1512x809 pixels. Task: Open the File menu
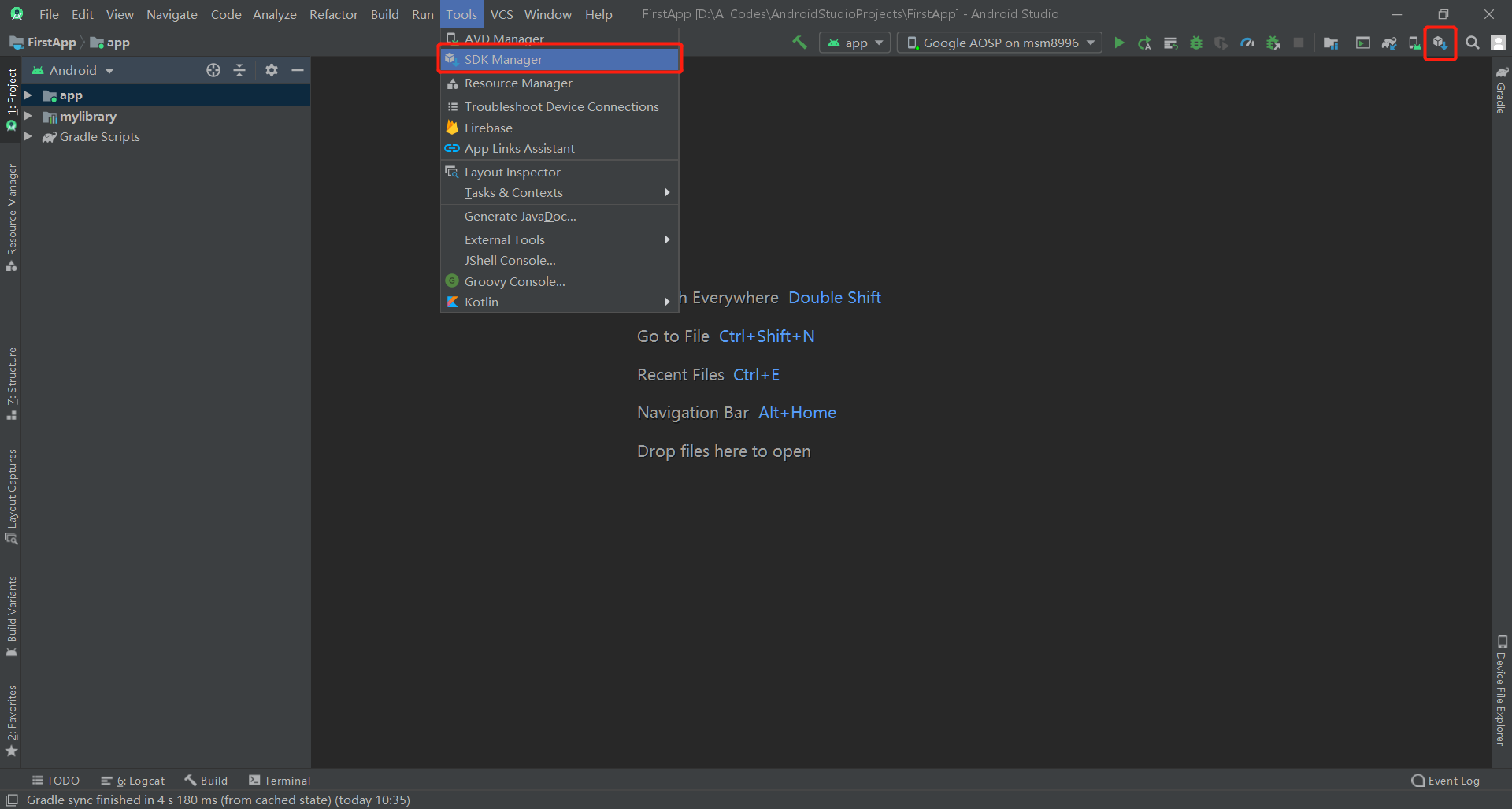(x=49, y=14)
